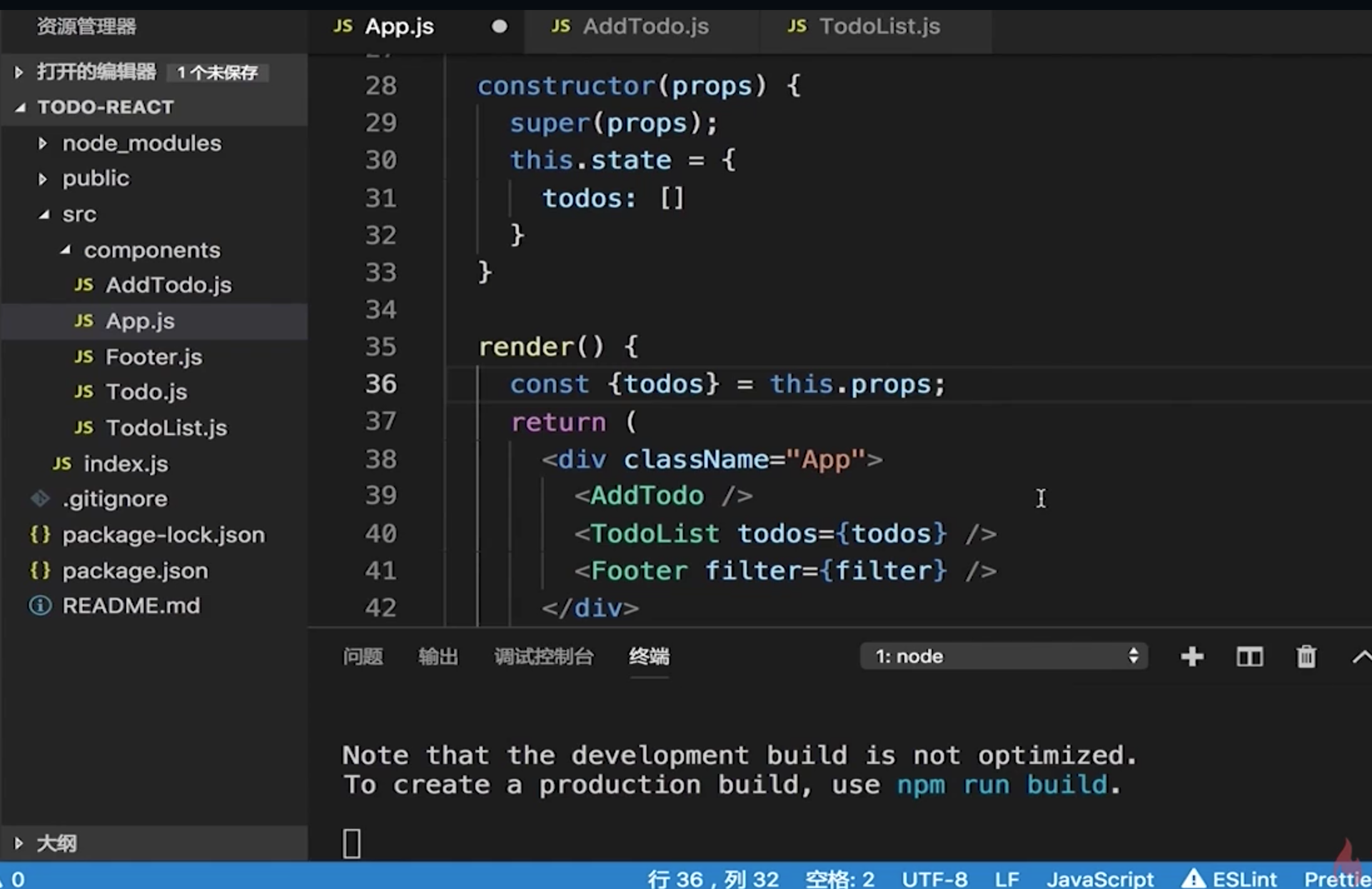Click 'npm run build' text in terminal
Image resolution: width=1372 pixels, height=889 pixels.
[1002, 785]
